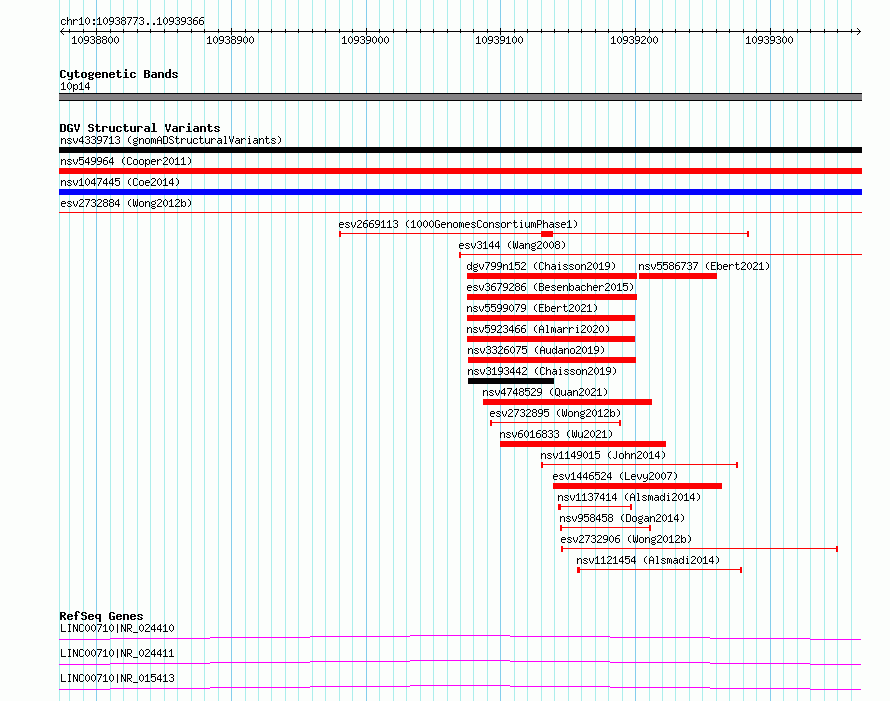890x701 pixels.
Task: Open nsv1137414 (Alsmadi2014) variant
Action: pyautogui.click(x=629, y=497)
